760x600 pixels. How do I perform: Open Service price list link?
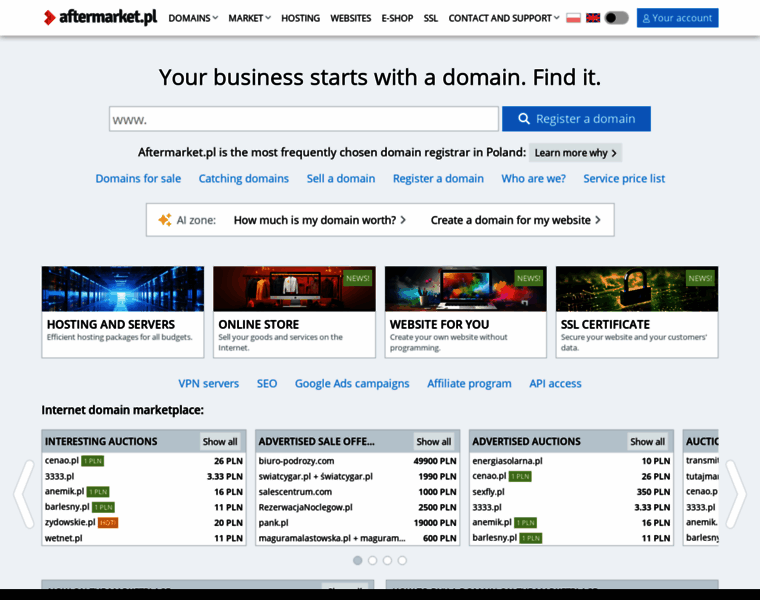click(x=624, y=178)
